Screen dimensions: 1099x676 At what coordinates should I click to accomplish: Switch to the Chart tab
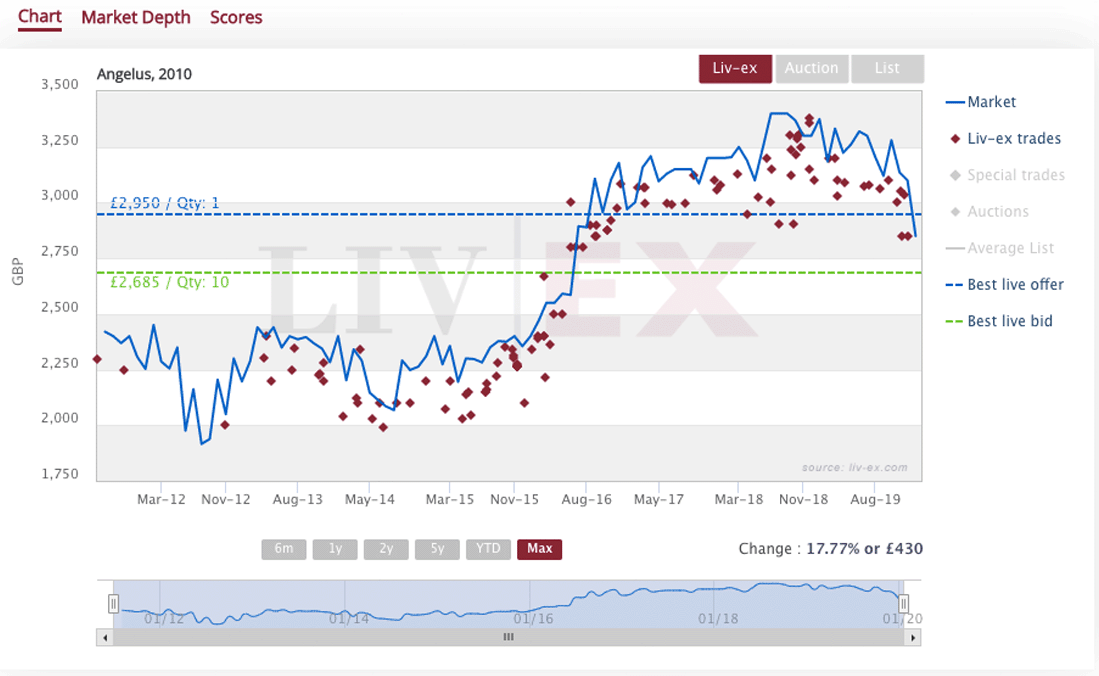(40, 17)
